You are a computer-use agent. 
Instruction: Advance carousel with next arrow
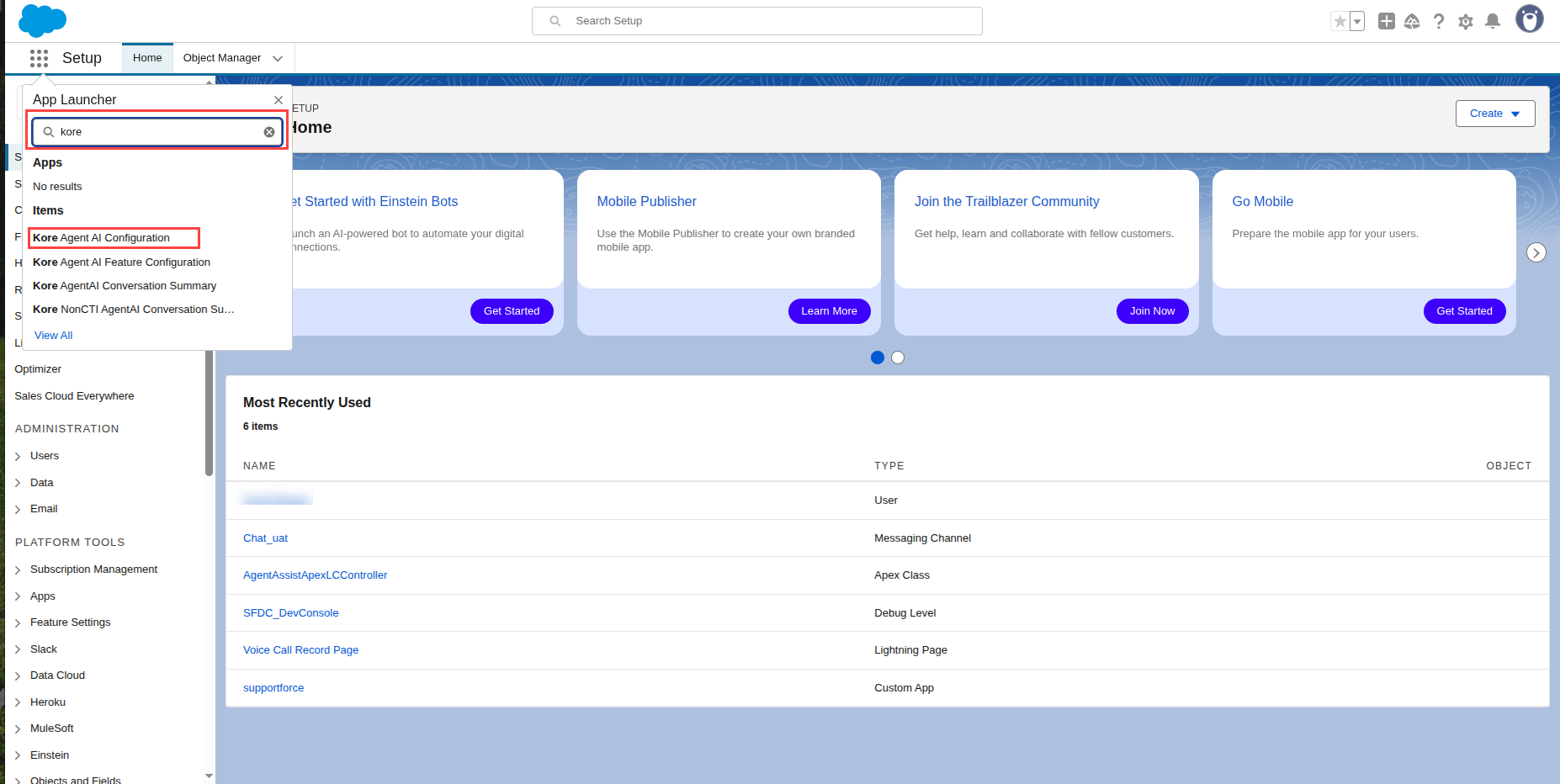pyautogui.click(x=1536, y=252)
